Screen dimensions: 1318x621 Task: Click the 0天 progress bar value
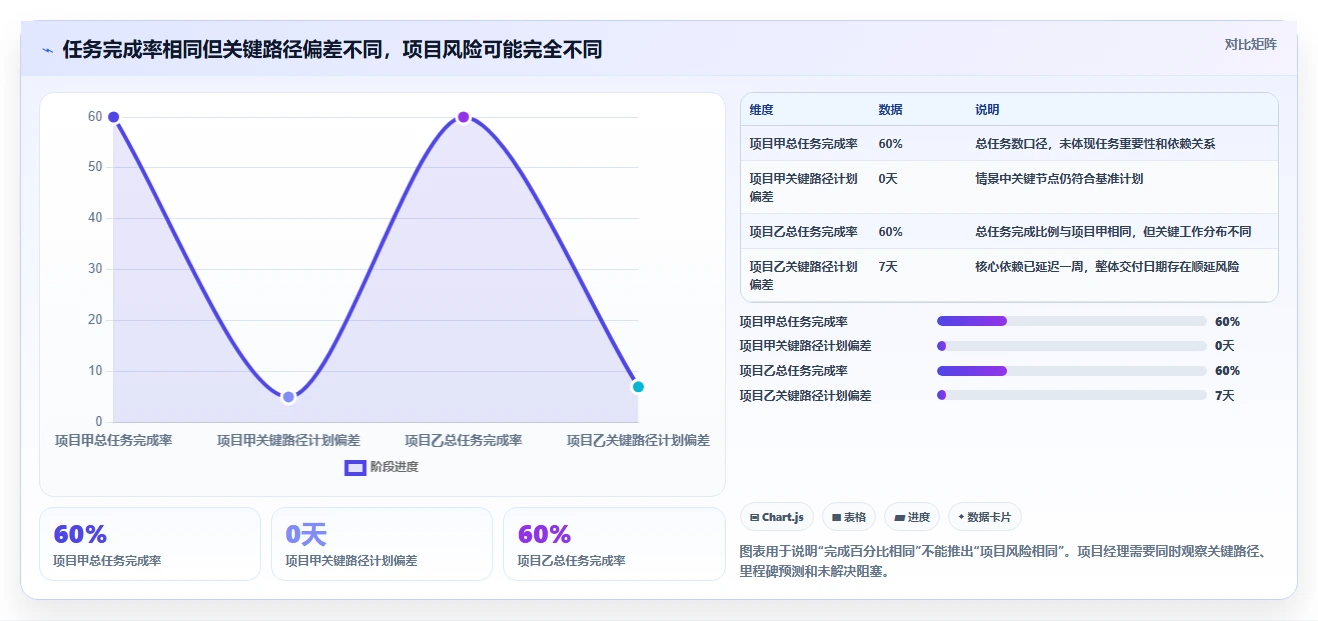(x=1225, y=346)
